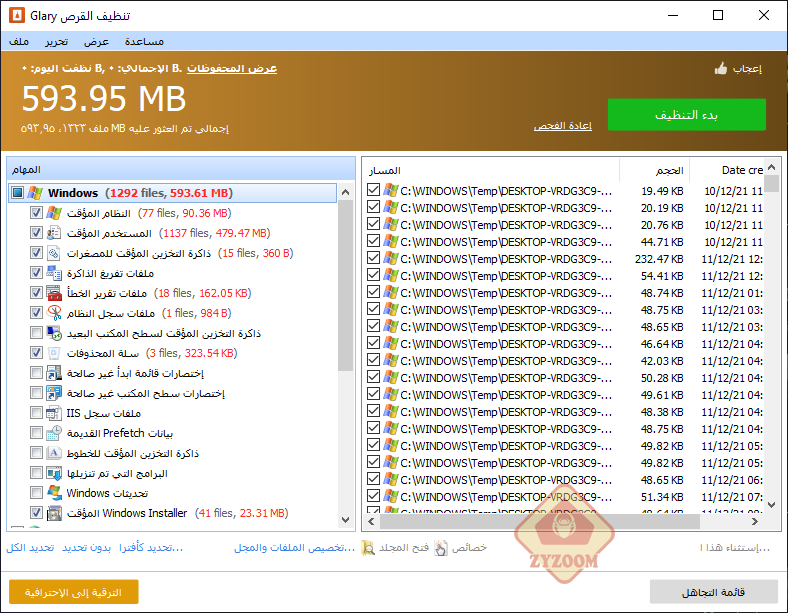
Task: Click file icon of the 19.49 KB row
Action: 391,190
